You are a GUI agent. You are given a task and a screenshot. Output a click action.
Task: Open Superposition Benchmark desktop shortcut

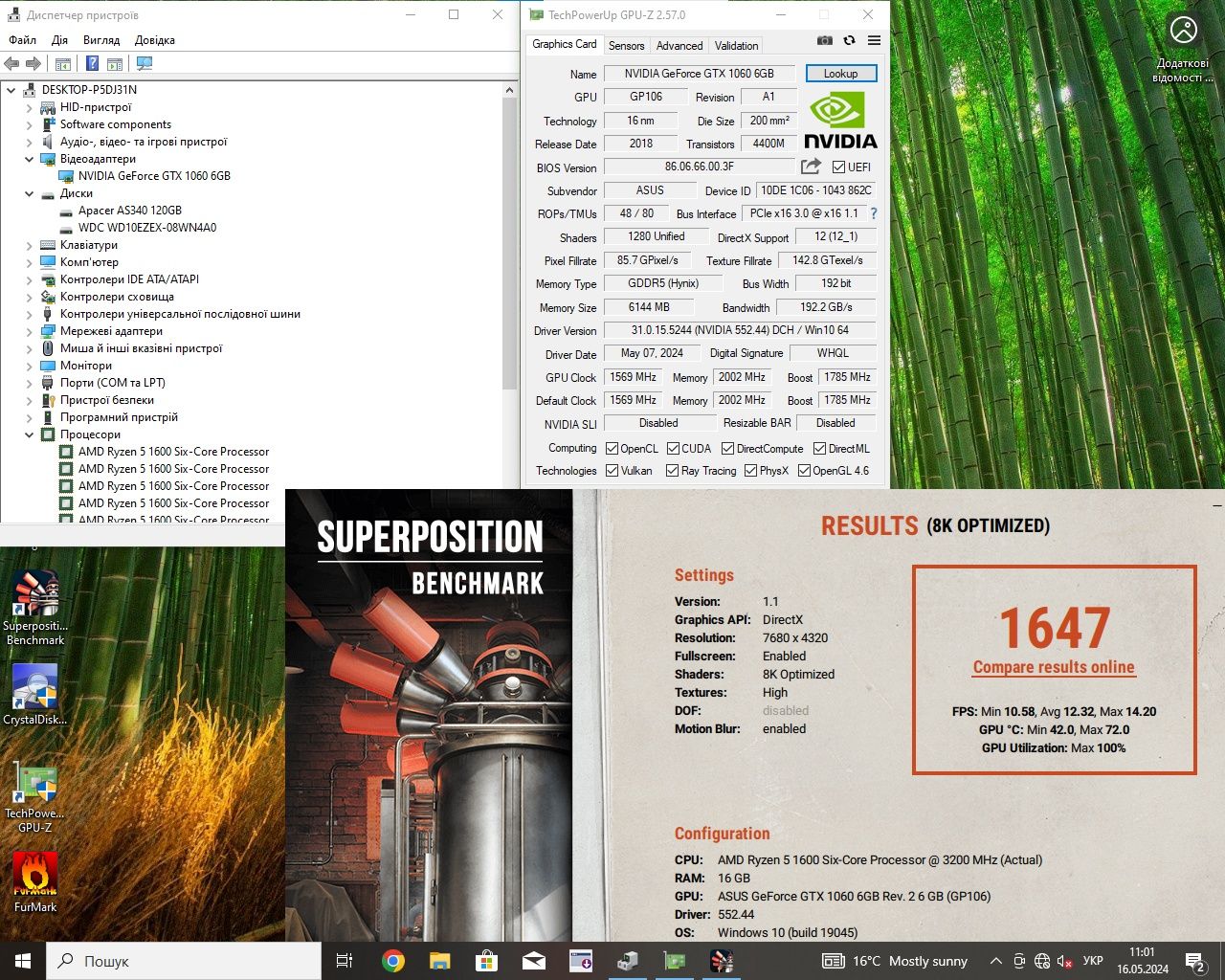click(x=35, y=608)
